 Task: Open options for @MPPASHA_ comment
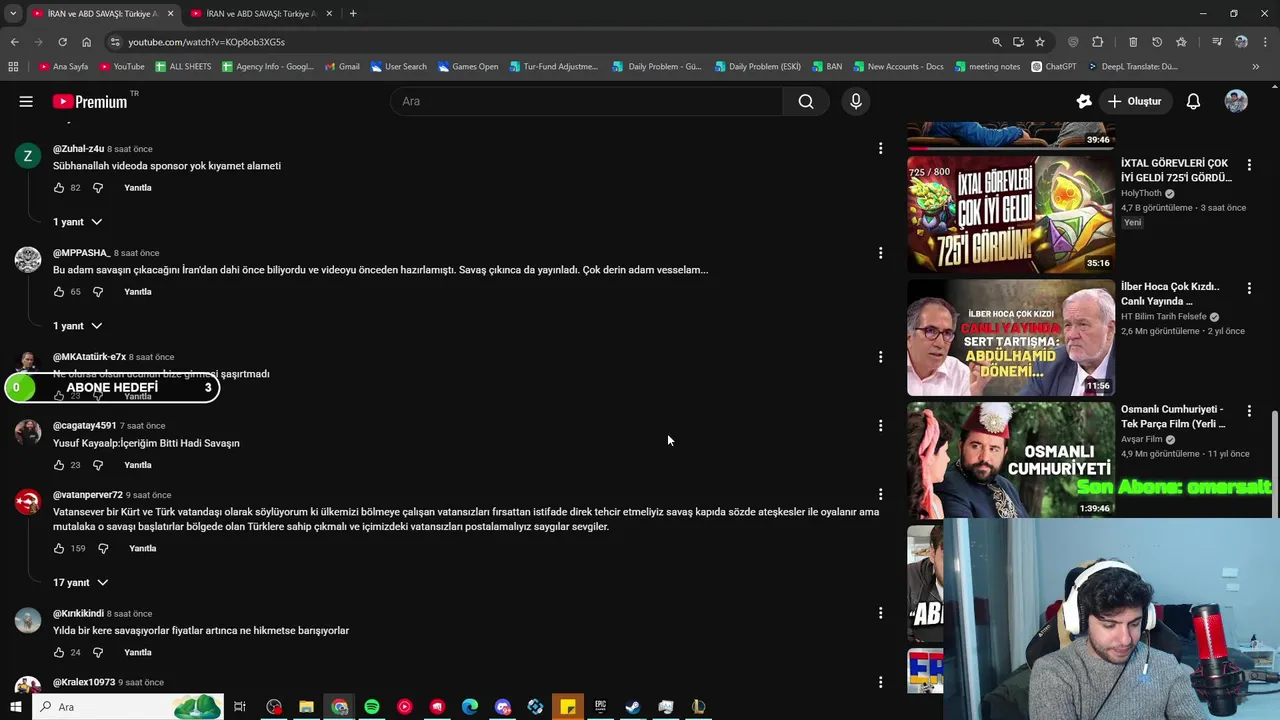[x=880, y=253]
